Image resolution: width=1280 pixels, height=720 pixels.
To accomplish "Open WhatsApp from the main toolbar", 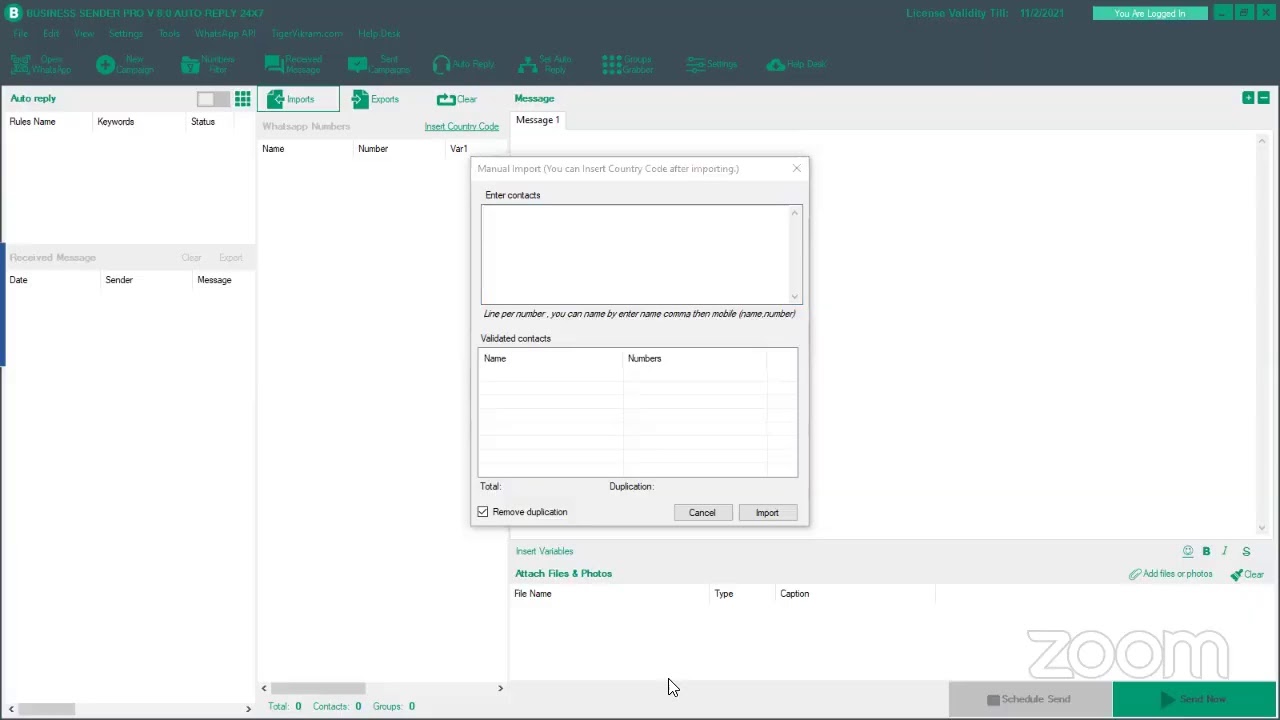I will [41, 64].
